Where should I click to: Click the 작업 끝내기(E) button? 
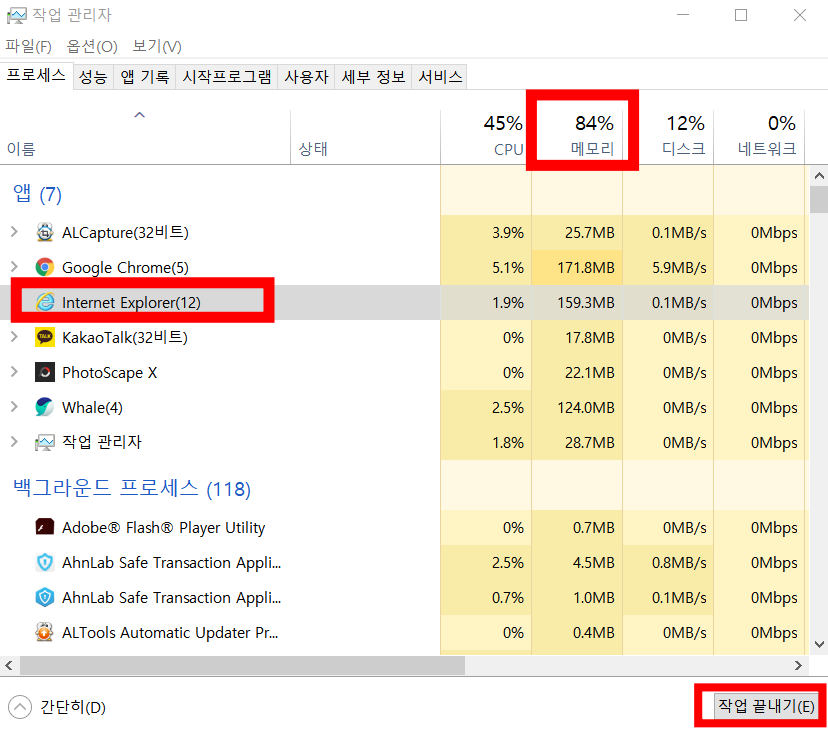point(766,706)
